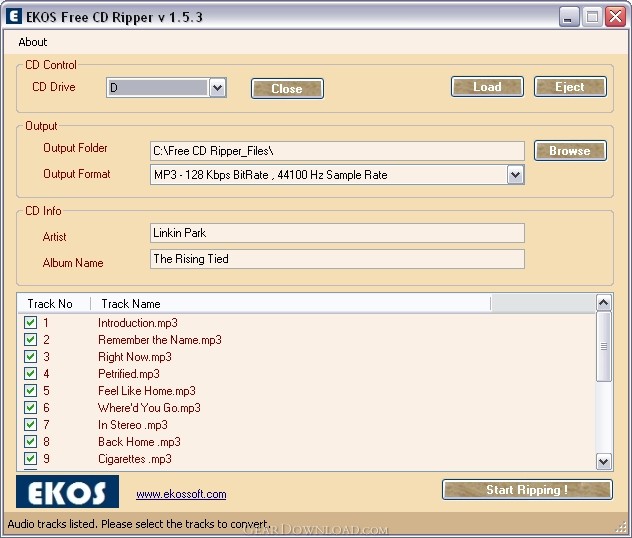This screenshot has width=632, height=538.
Task: Select the CD Drive combo box showing D
Action: [x=166, y=87]
